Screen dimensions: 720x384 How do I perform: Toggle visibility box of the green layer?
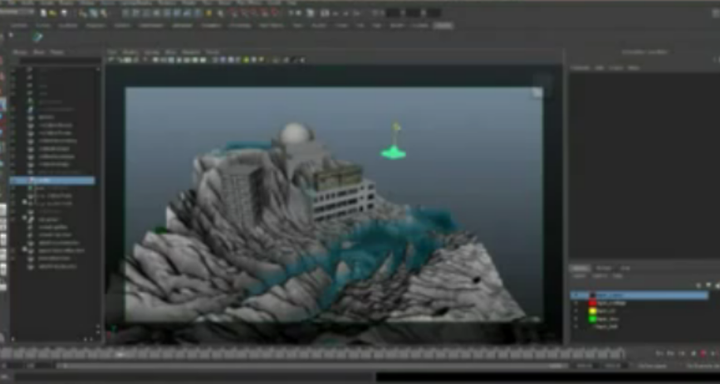pyautogui.click(x=576, y=319)
